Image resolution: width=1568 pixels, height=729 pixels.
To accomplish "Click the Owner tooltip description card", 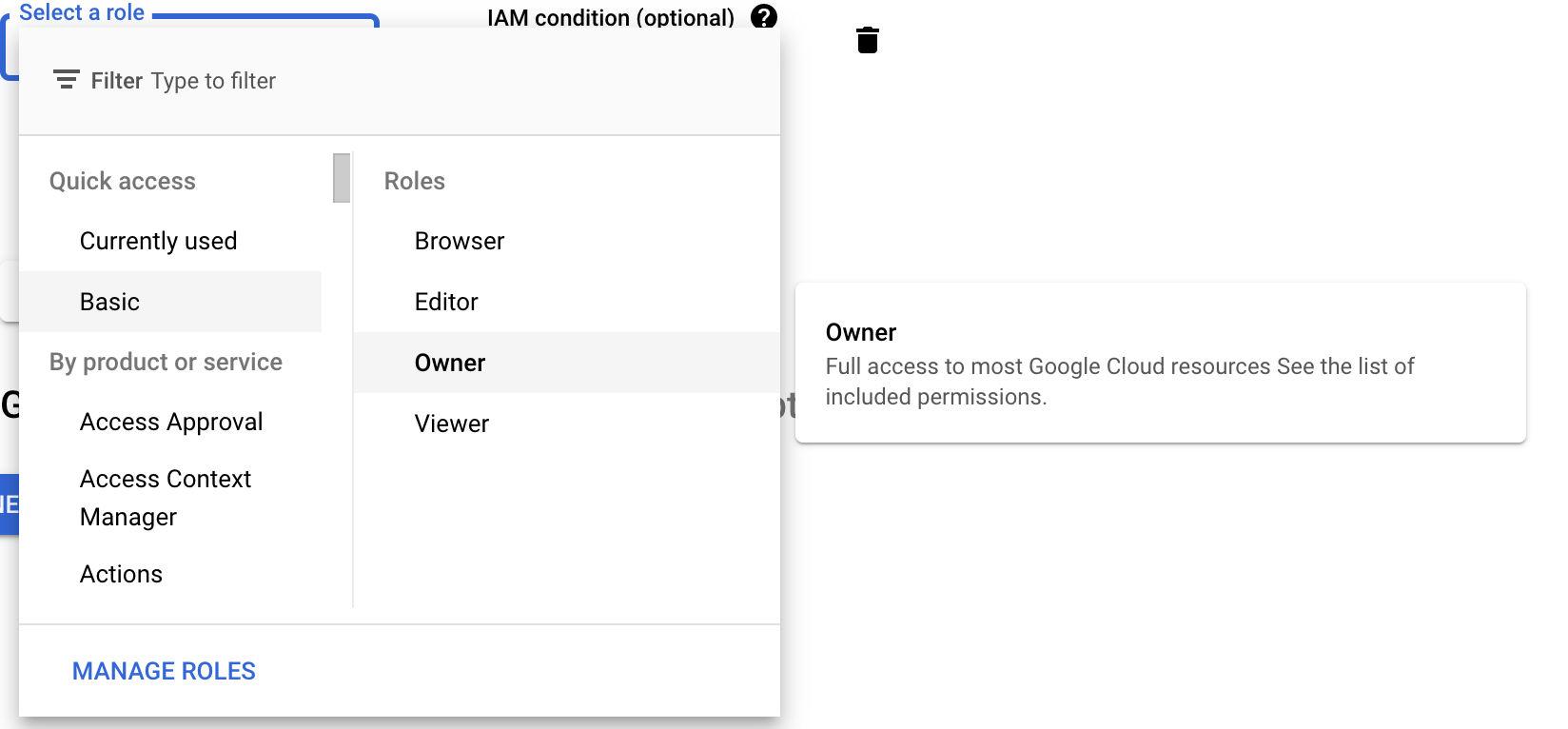I will pyautogui.click(x=1161, y=363).
